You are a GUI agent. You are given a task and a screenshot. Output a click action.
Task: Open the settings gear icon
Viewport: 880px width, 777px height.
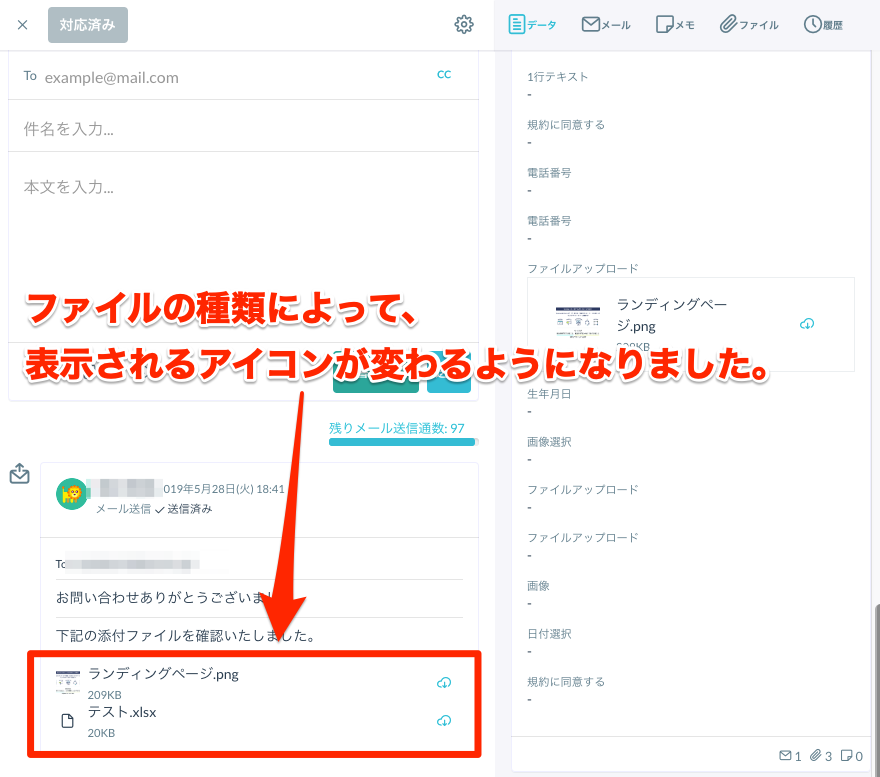click(x=464, y=25)
